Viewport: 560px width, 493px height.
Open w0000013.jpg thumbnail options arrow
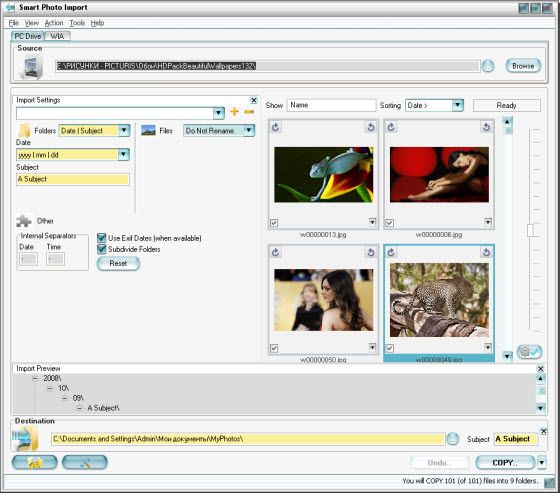[x=372, y=222]
